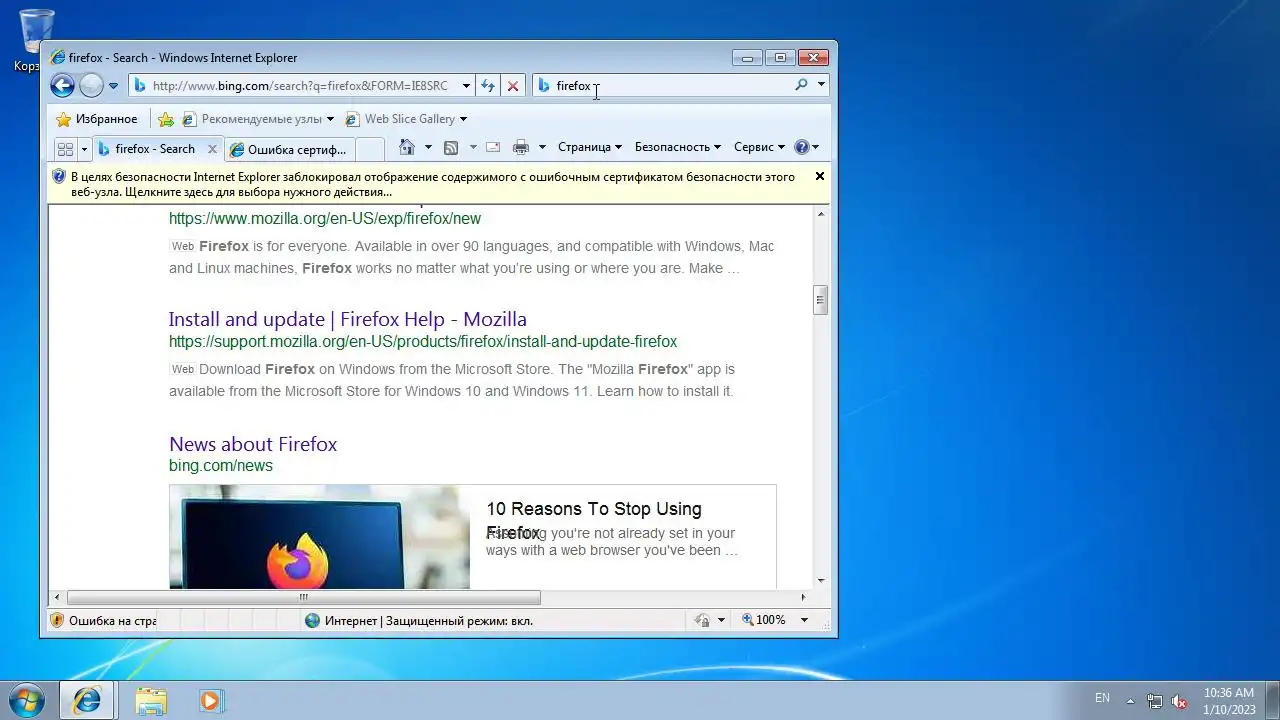Open the support.mozilla.org install-and-update URL

click(x=423, y=342)
